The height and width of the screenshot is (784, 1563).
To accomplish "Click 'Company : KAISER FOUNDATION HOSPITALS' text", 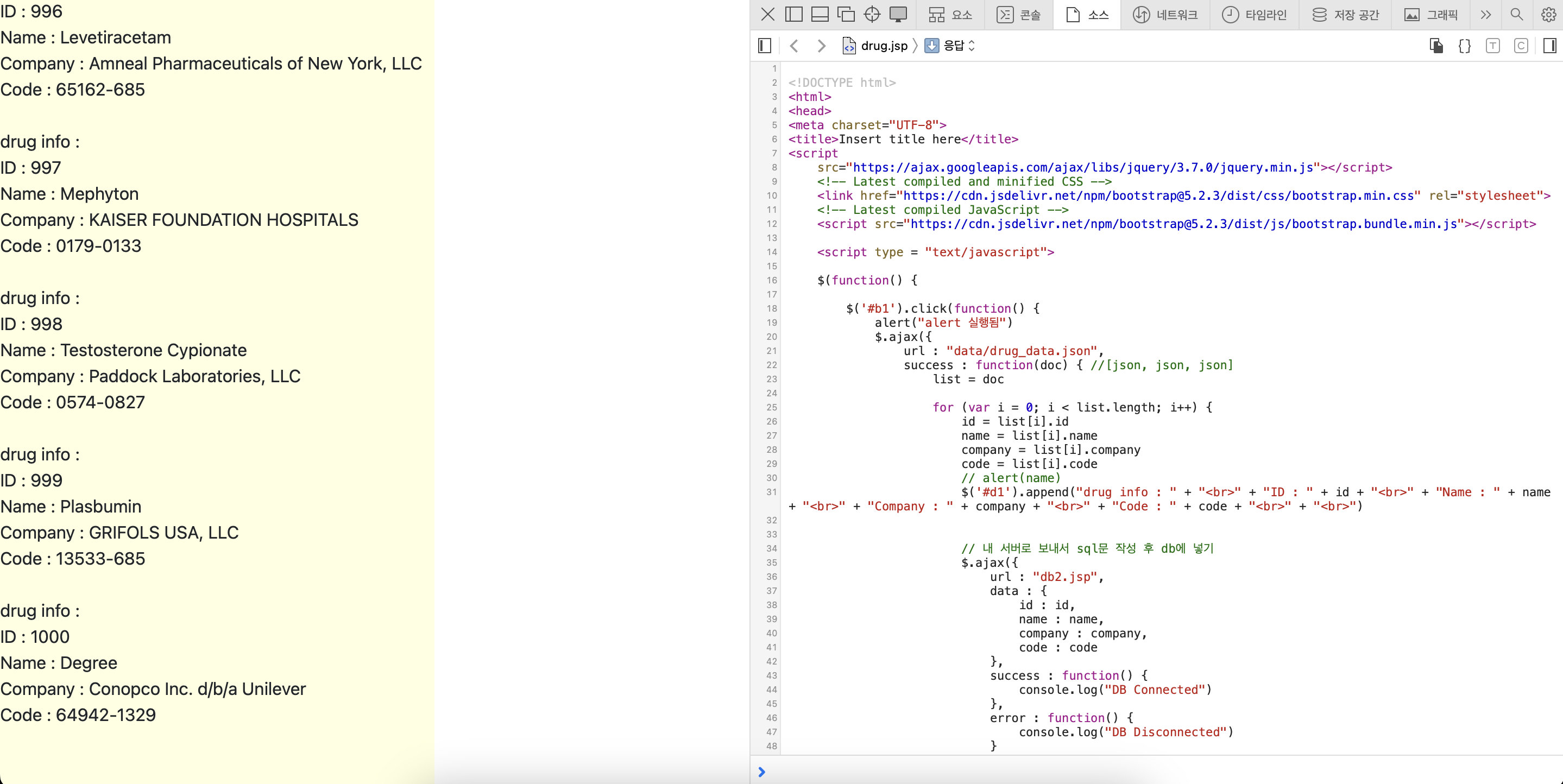I will 179,220.
